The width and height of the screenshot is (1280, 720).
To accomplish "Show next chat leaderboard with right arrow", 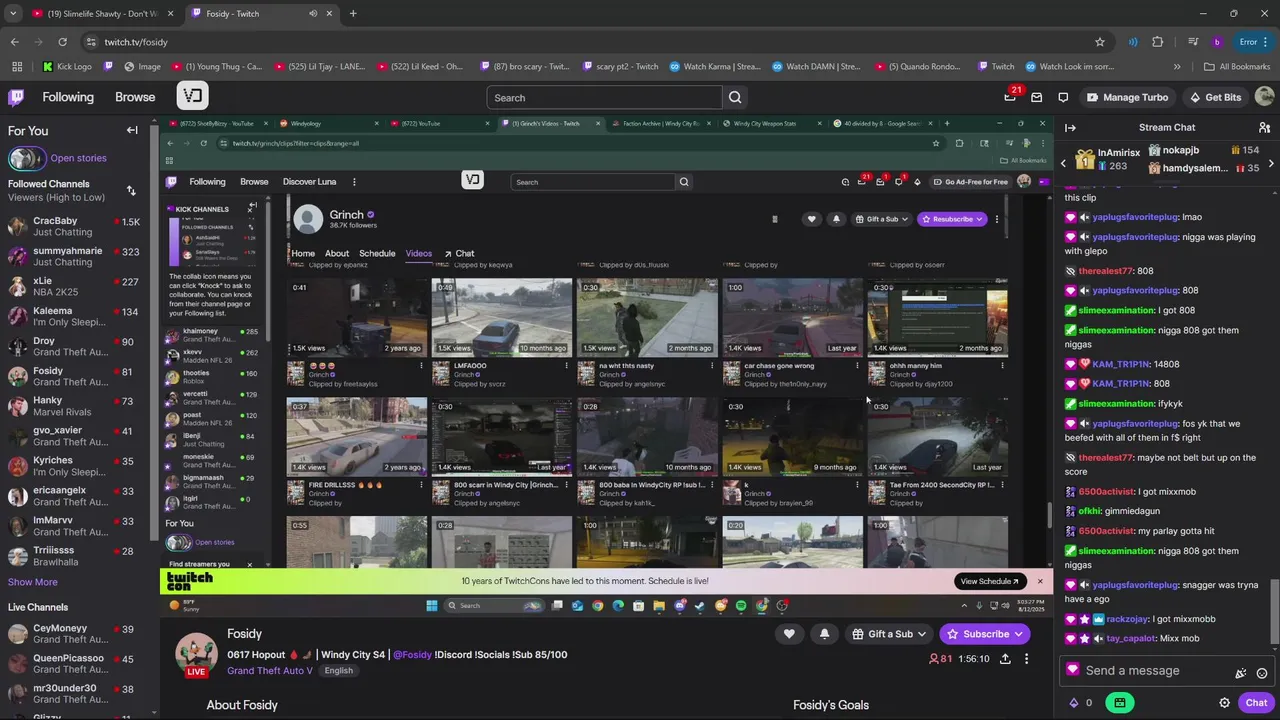I will [1271, 163].
